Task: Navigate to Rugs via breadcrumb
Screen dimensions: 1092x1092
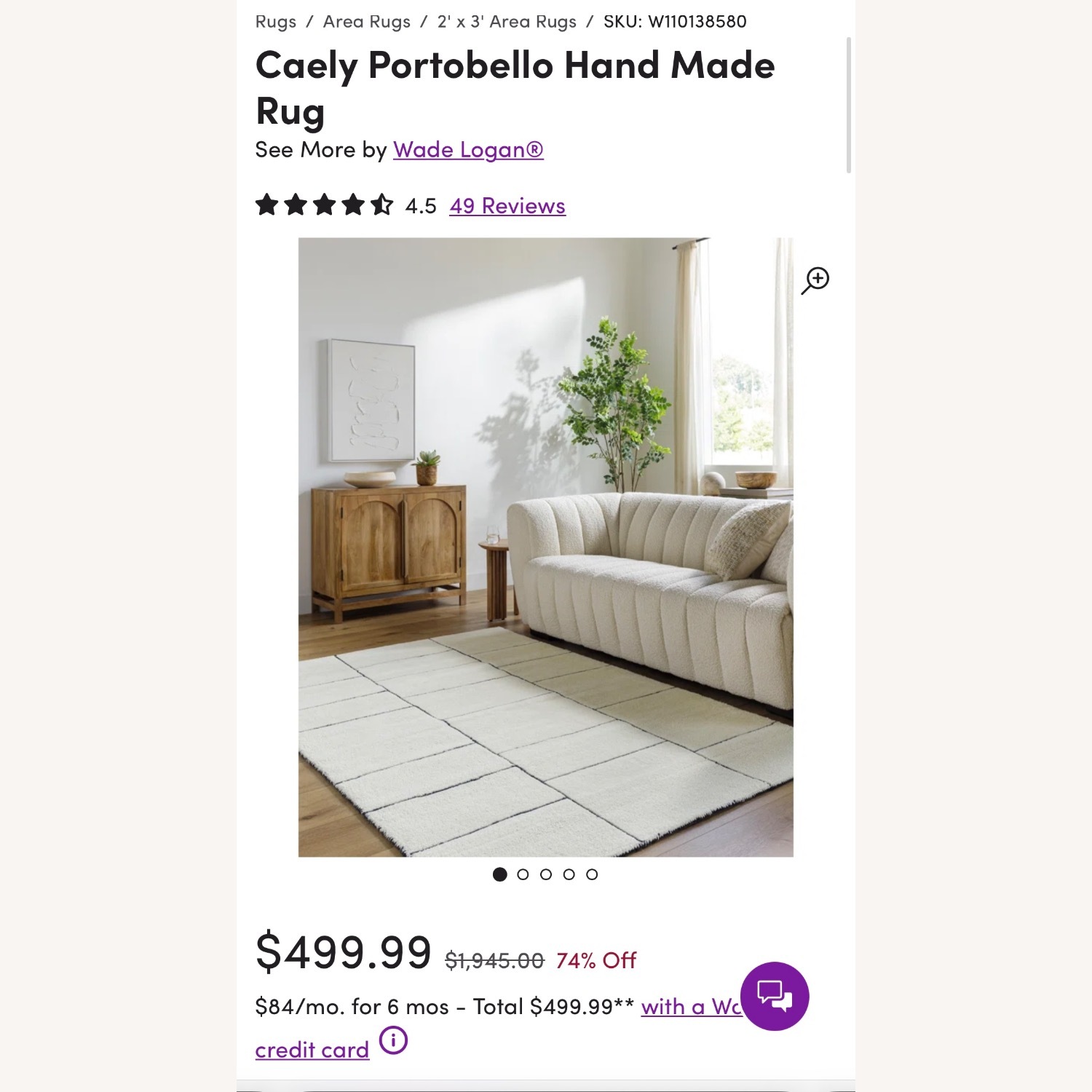Action: (x=274, y=22)
